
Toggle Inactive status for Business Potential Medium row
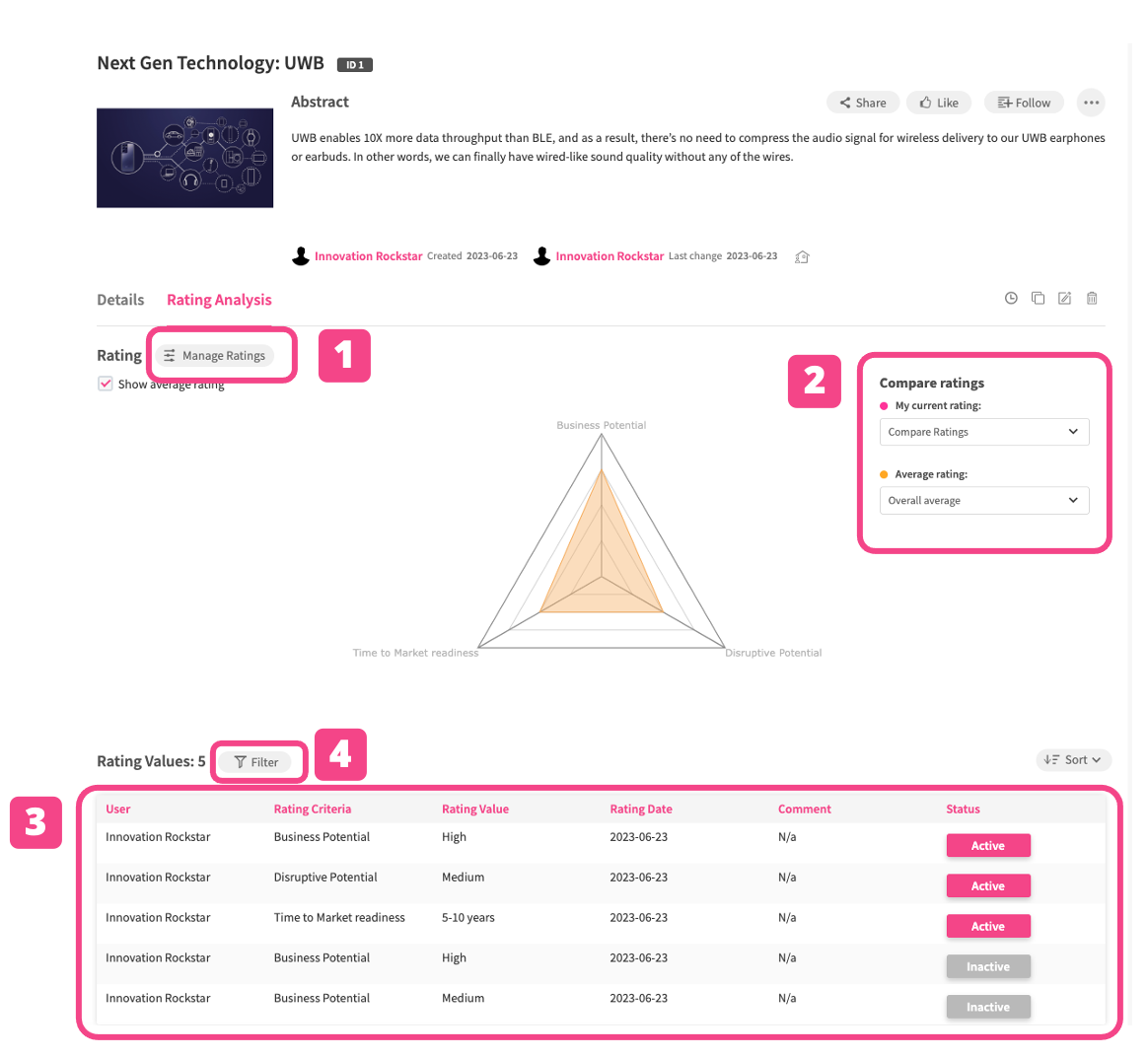coord(988,1007)
